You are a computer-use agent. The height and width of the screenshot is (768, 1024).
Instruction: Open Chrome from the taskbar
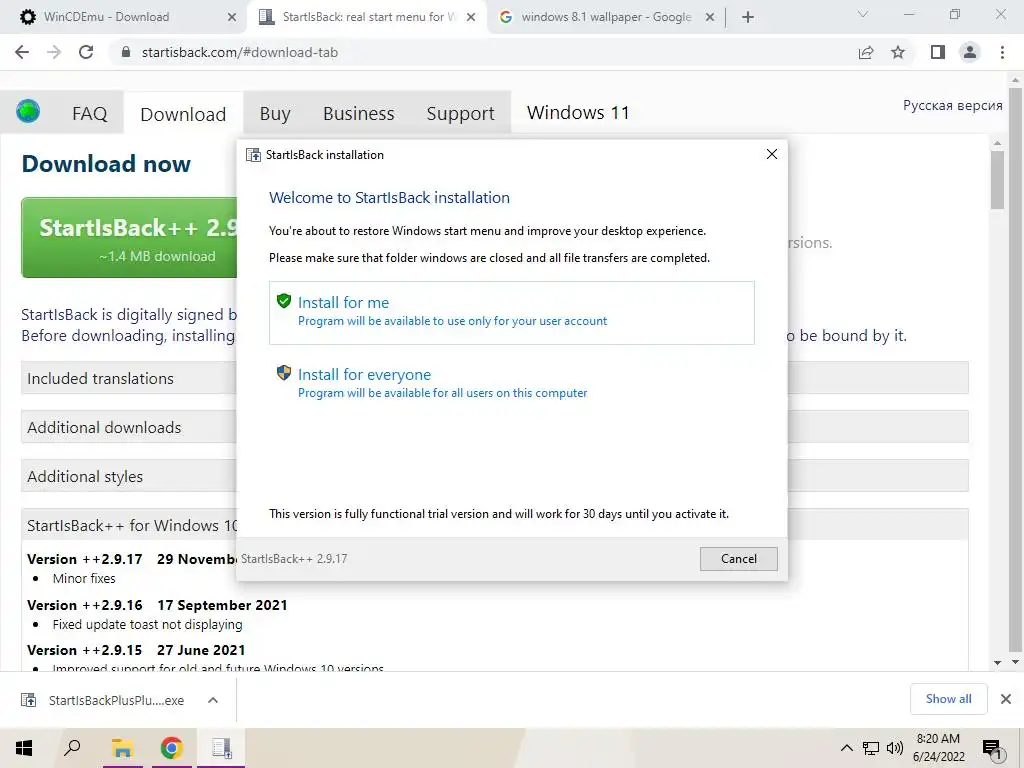172,748
